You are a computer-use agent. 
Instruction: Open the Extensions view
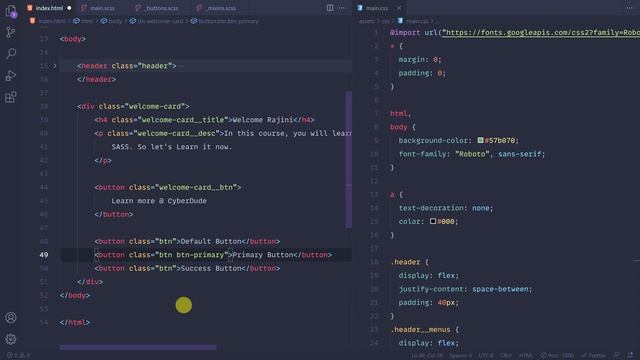point(11,97)
